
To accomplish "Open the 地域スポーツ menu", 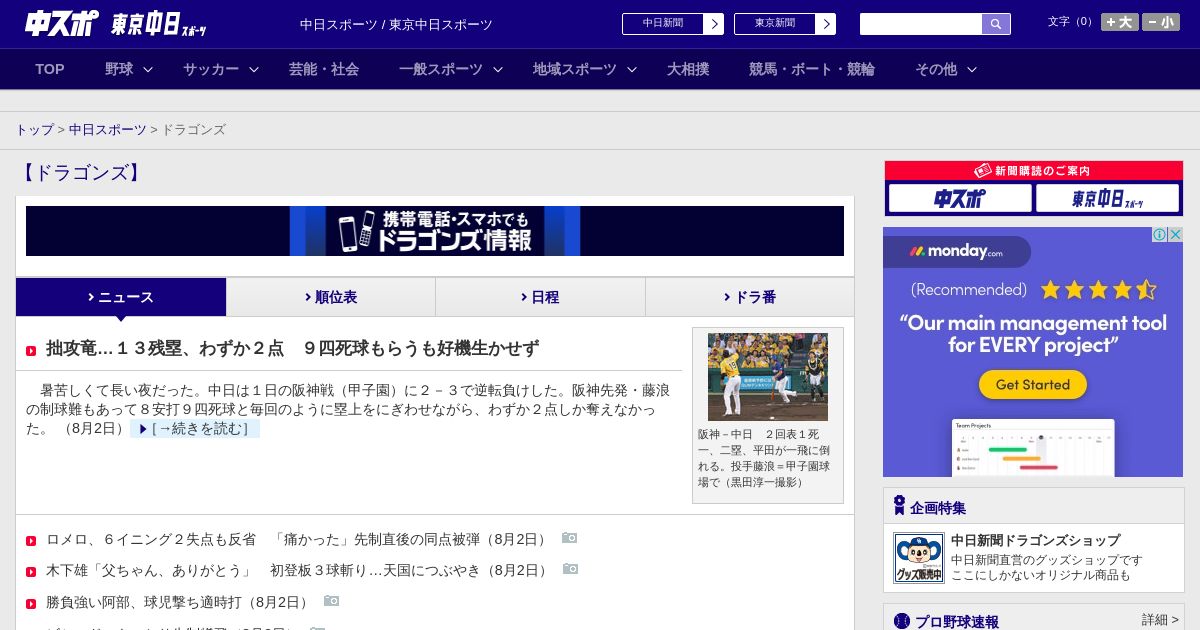I will [x=575, y=69].
